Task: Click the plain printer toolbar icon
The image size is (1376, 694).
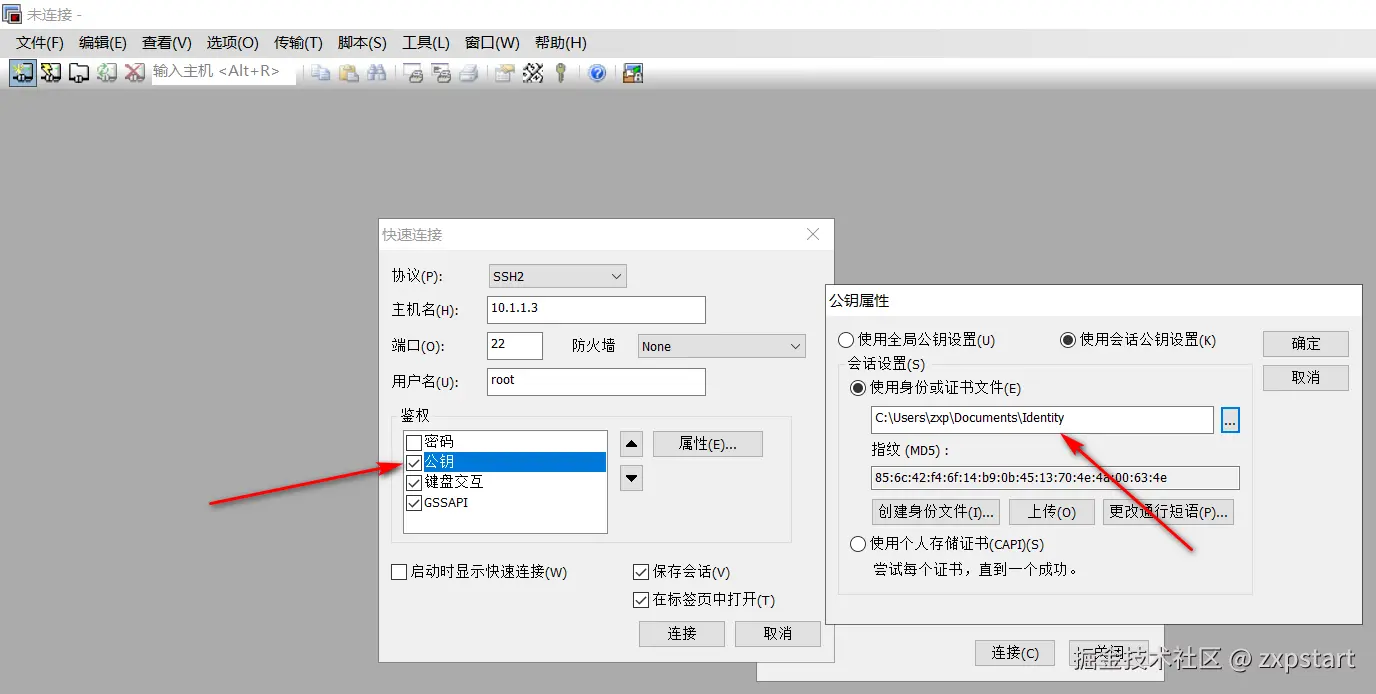Action: [469, 73]
